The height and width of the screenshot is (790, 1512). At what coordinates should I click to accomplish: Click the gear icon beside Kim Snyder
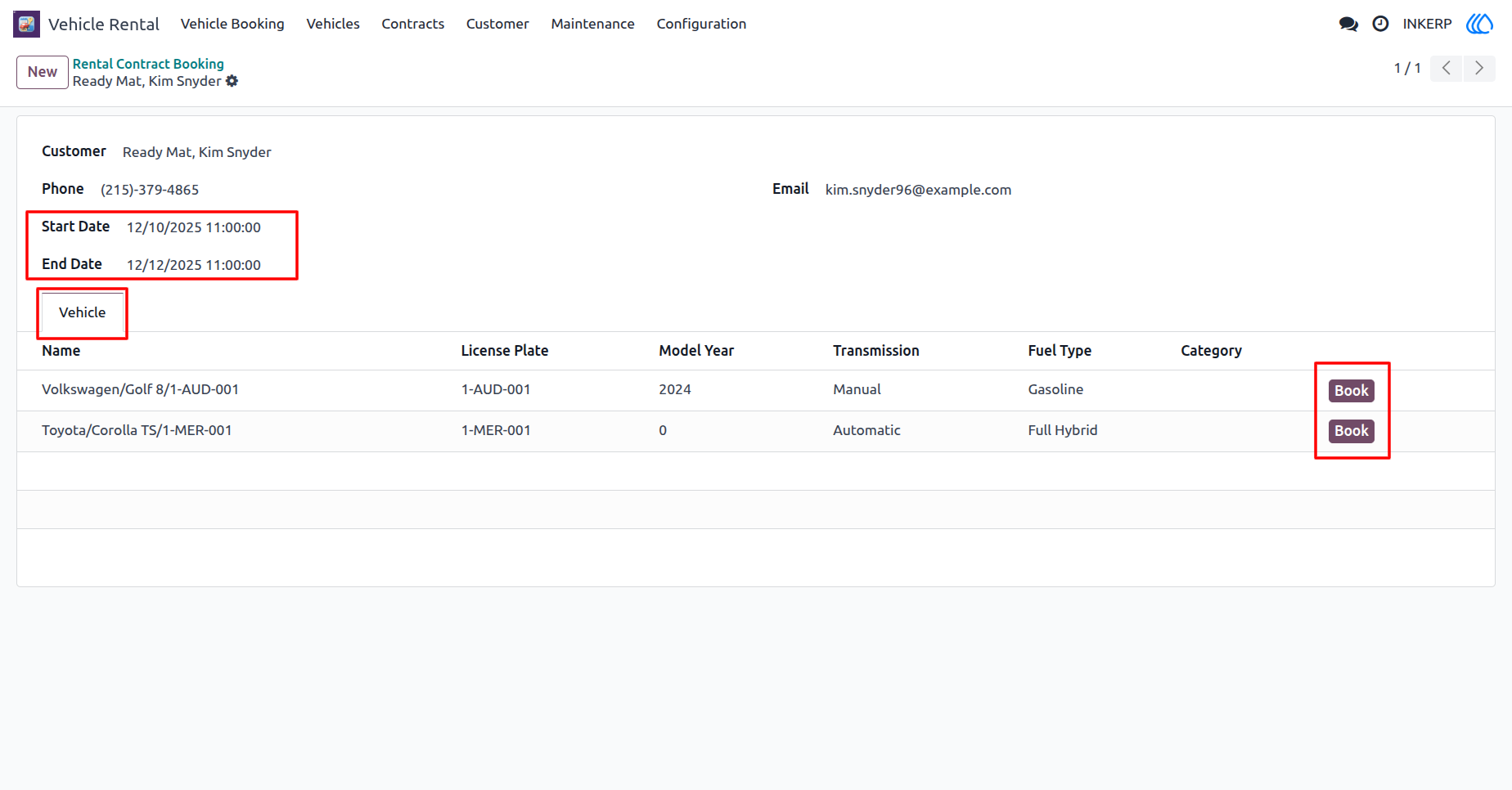tap(232, 81)
